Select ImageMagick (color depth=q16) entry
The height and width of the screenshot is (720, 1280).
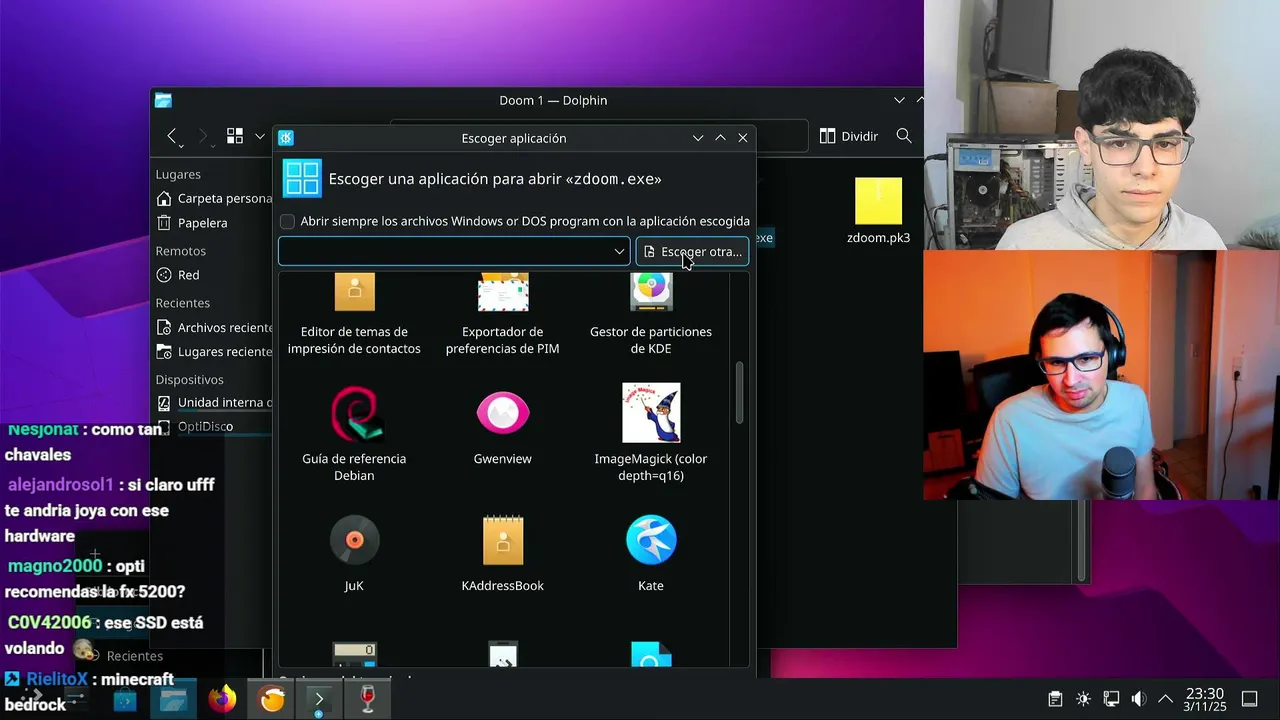point(650,432)
